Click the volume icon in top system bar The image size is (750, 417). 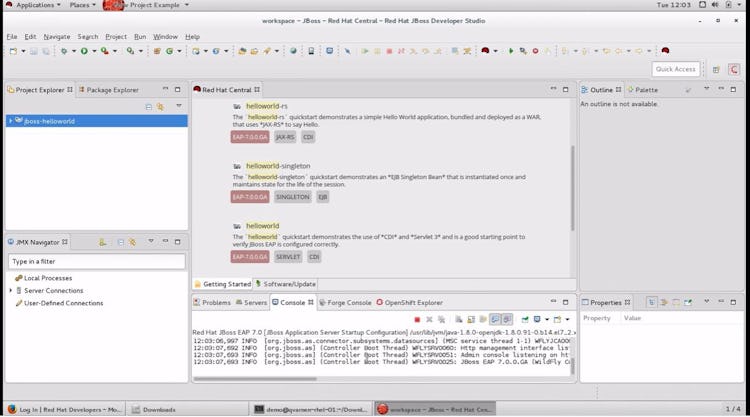coord(715,5)
